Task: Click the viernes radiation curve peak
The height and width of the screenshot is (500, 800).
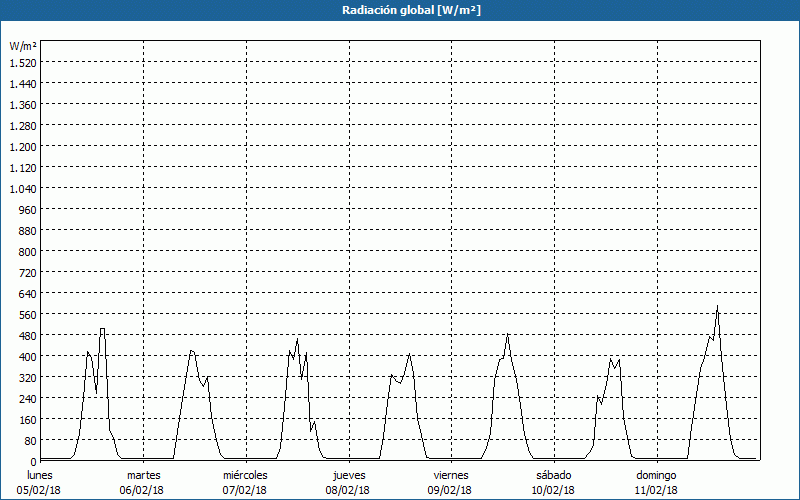Action: pyautogui.click(x=508, y=335)
